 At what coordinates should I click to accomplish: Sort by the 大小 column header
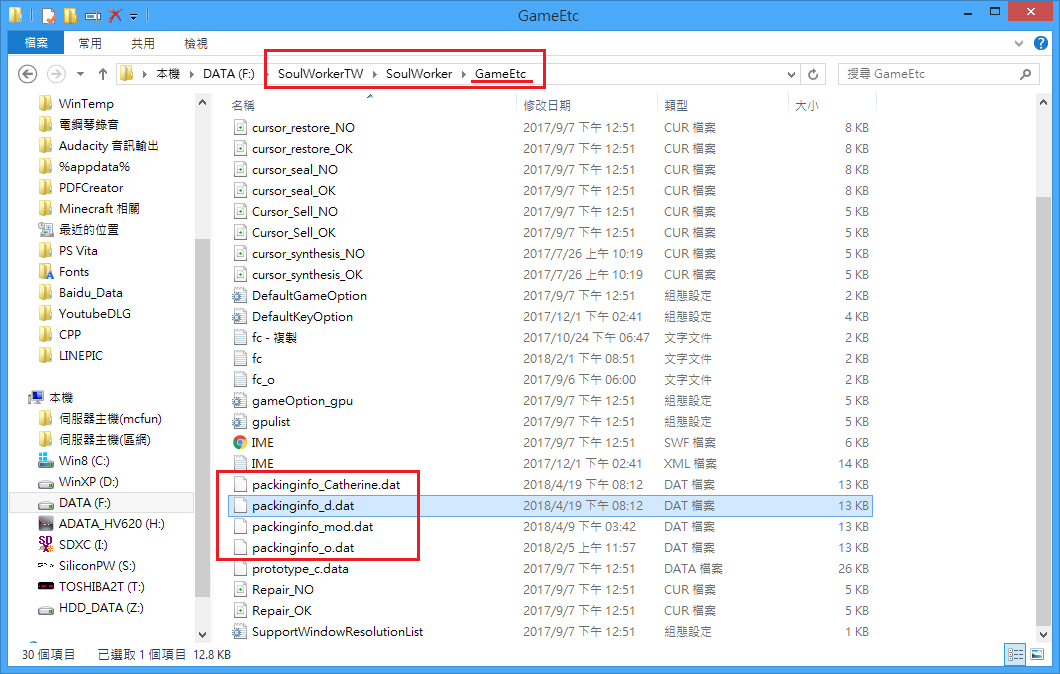click(x=806, y=105)
